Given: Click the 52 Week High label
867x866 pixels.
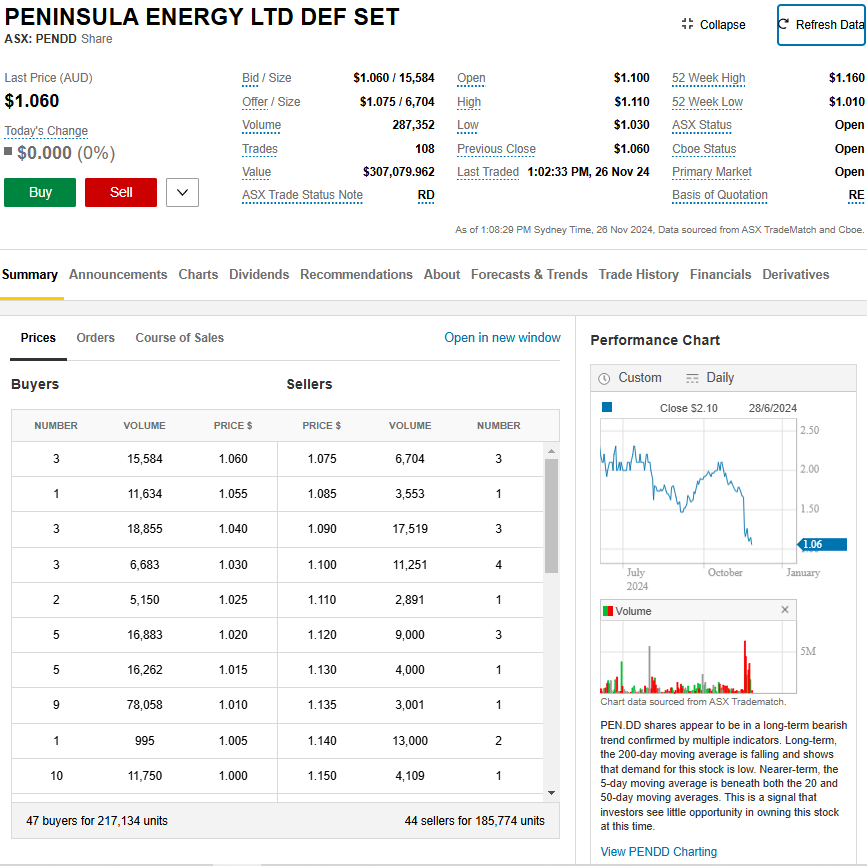Looking at the screenshot, I should point(708,78).
